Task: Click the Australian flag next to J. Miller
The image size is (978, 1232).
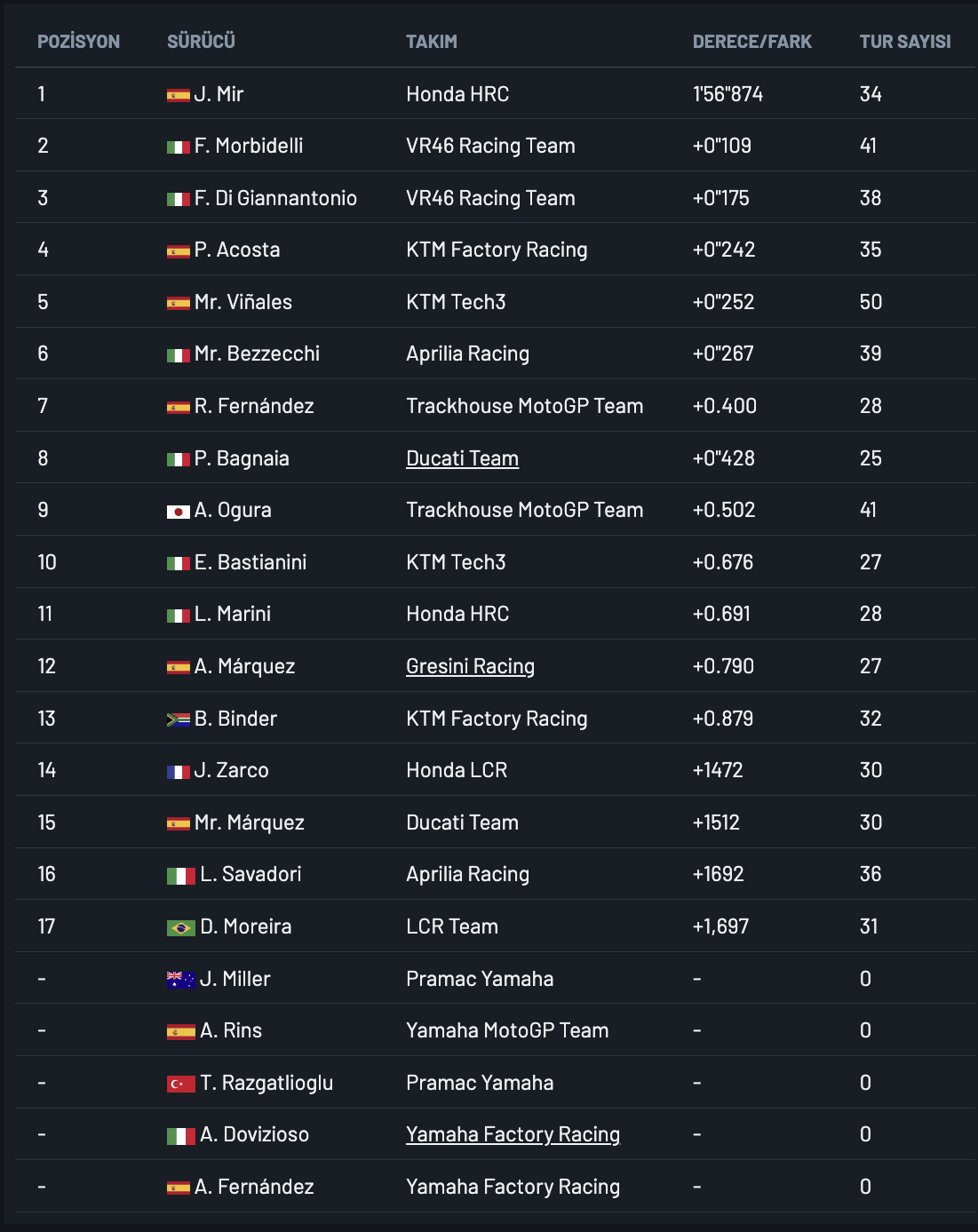Action: [180, 980]
